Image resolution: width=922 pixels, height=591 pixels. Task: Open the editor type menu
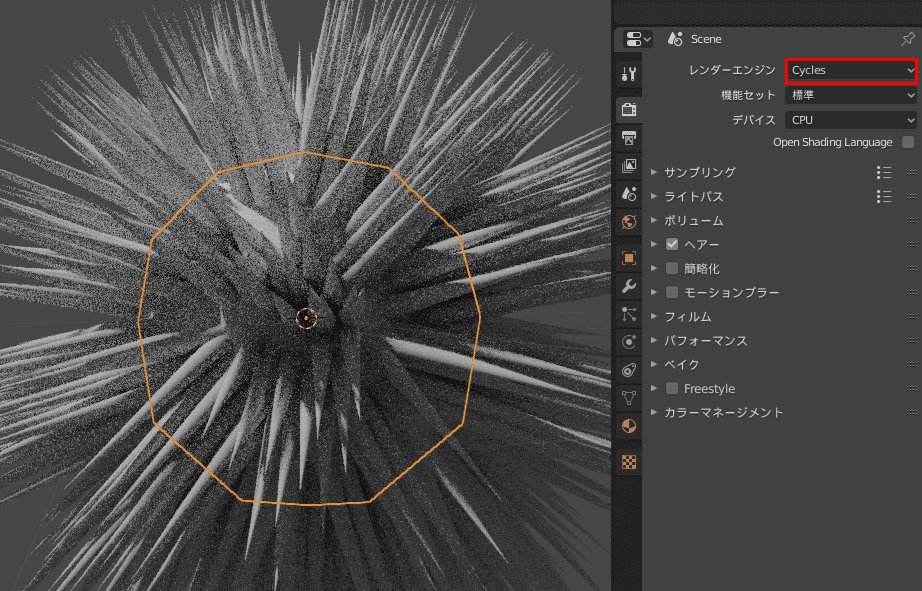[638, 39]
